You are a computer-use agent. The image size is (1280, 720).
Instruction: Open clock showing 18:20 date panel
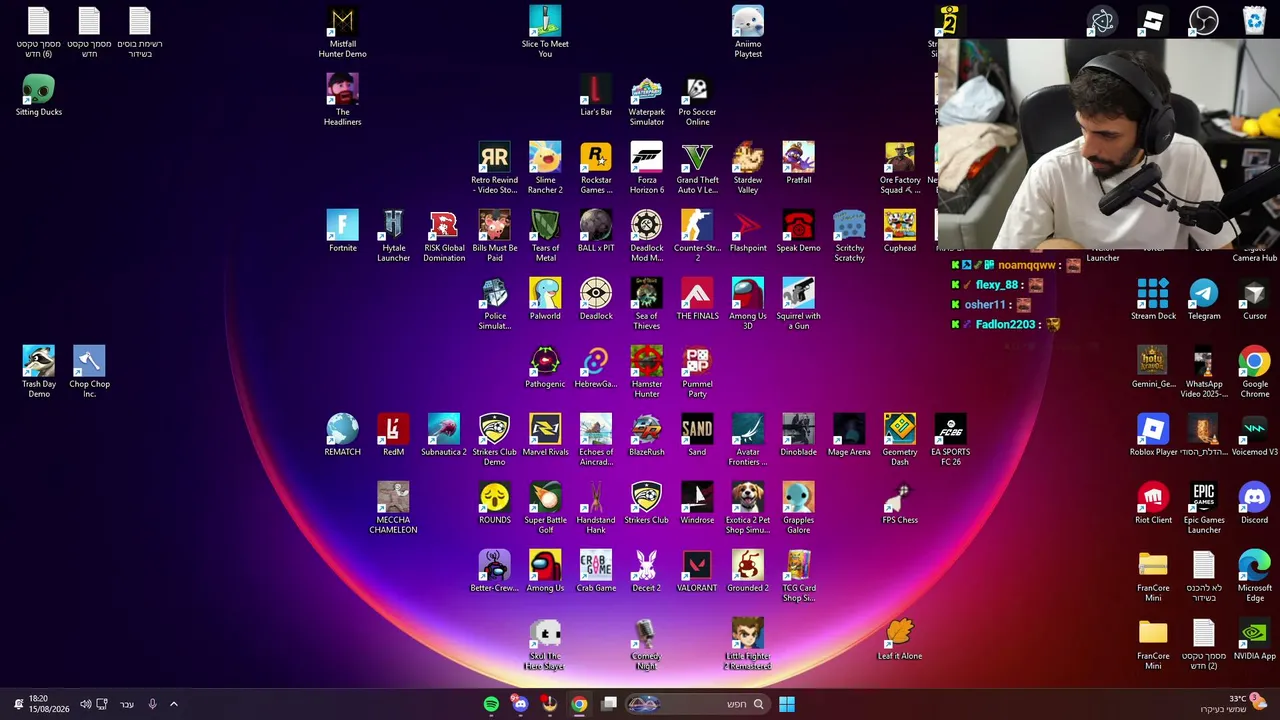click(49, 704)
